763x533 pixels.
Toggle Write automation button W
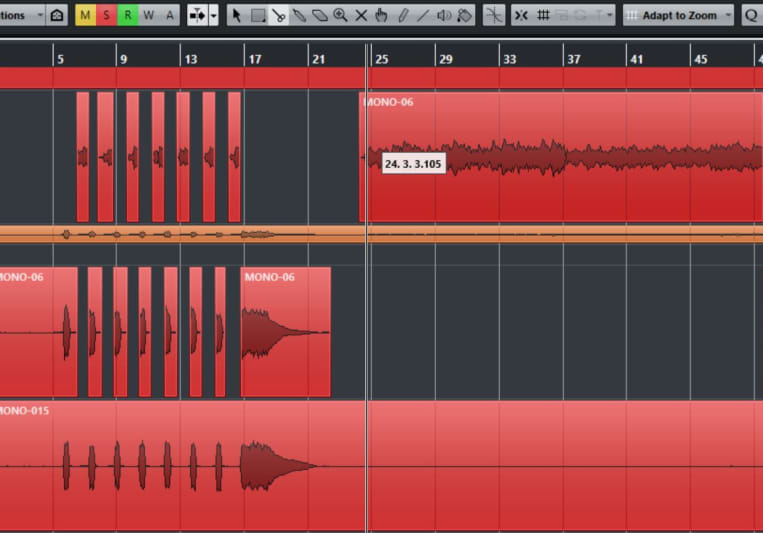(x=148, y=15)
